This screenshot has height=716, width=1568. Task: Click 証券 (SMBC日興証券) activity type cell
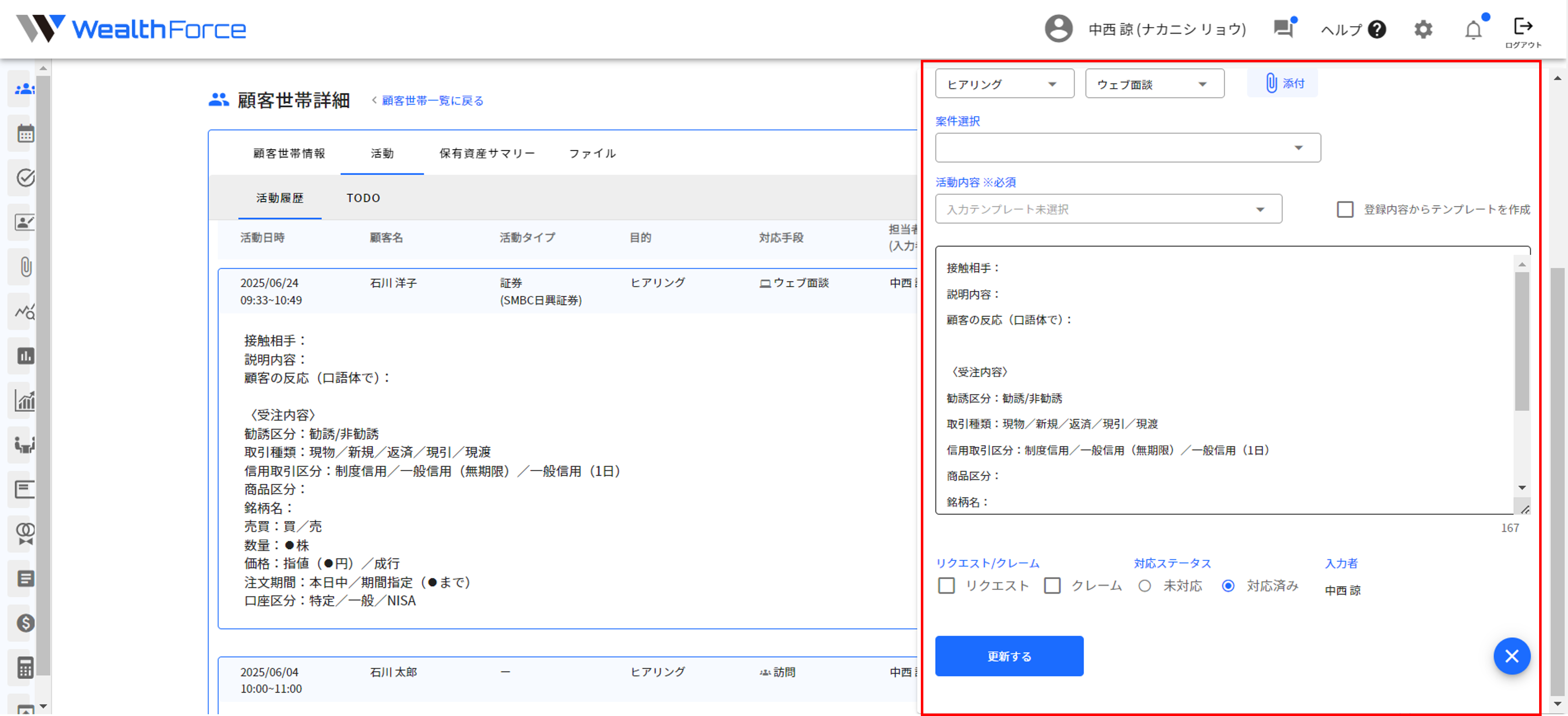point(541,291)
